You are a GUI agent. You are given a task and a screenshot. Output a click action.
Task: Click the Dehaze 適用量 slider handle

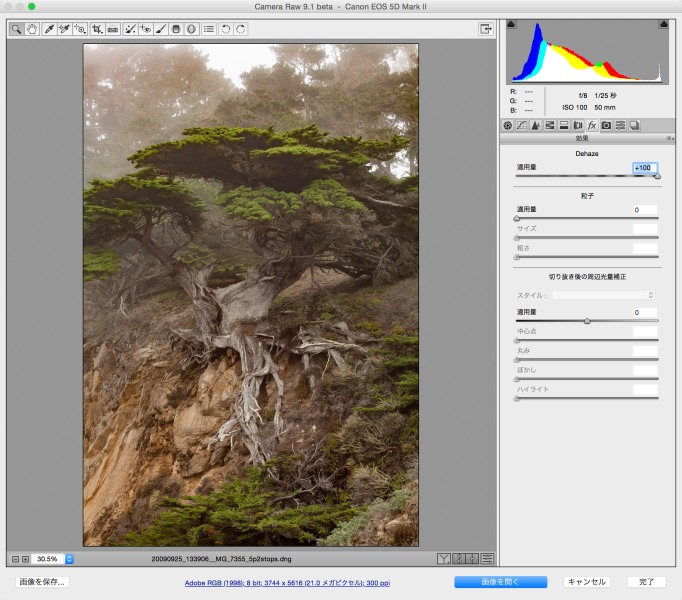[x=657, y=176]
